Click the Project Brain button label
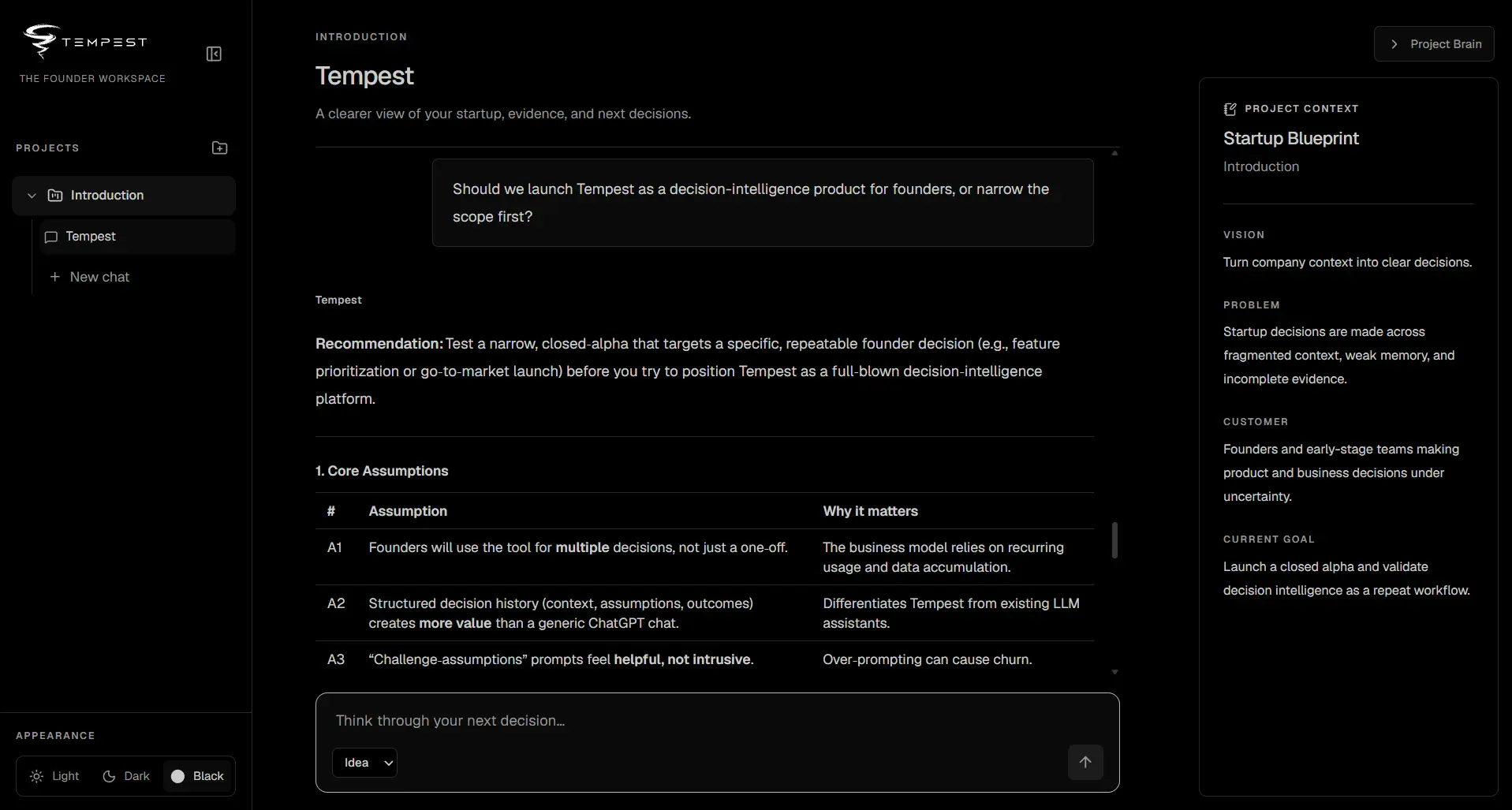Image resolution: width=1512 pixels, height=810 pixels. 1446,44
